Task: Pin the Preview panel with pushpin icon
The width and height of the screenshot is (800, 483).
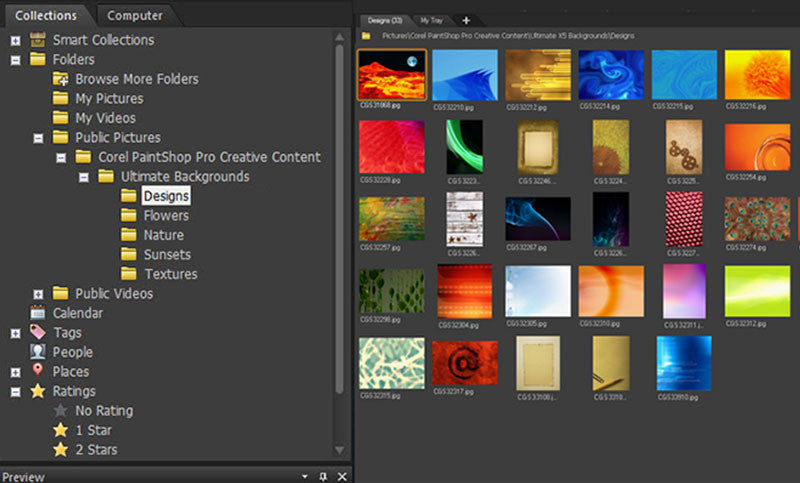Action: click(322, 476)
